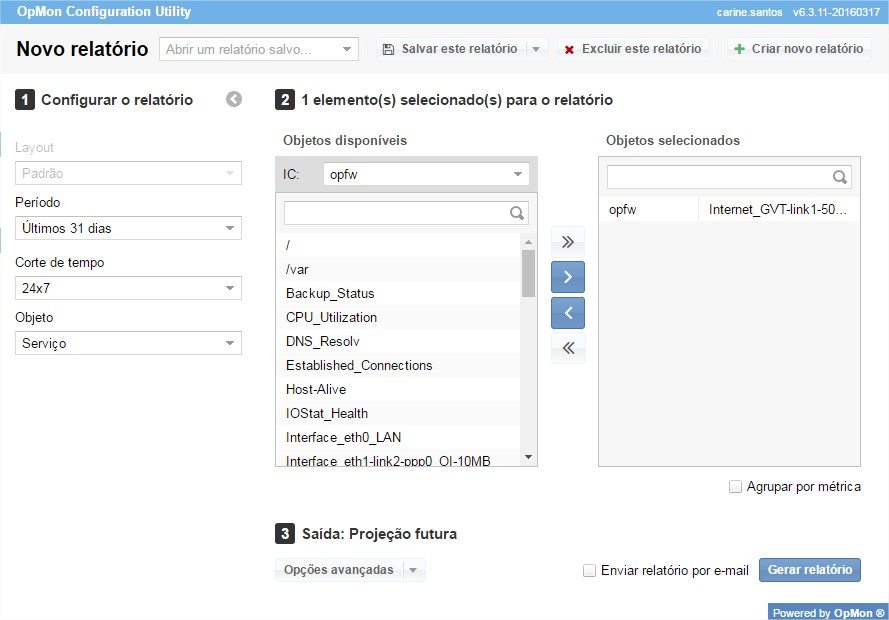Expand the Período dropdown
889x620 pixels.
(x=128, y=228)
